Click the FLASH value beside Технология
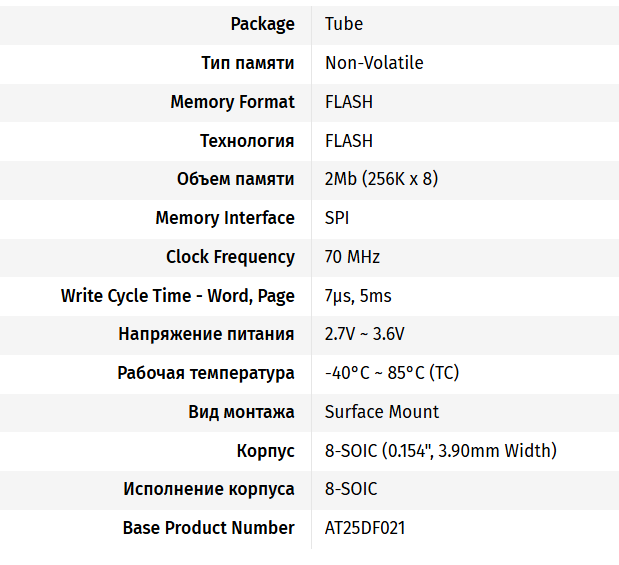This screenshot has height=565, width=619. [x=349, y=141]
